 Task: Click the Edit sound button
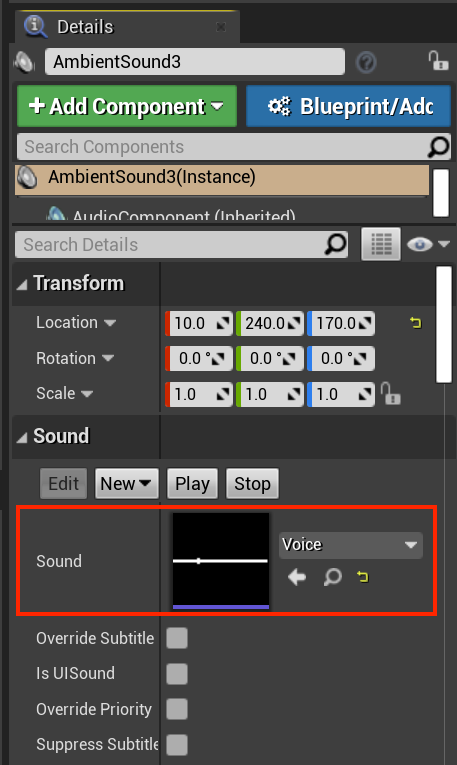click(x=63, y=484)
